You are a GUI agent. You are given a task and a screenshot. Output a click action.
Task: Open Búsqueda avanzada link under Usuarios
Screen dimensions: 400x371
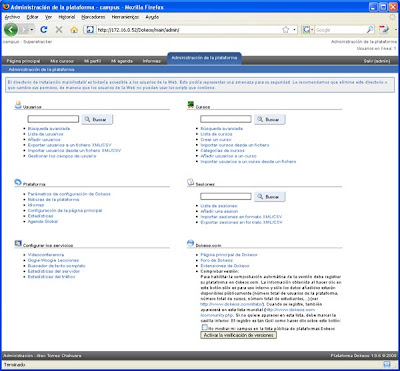(x=49, y=129)
